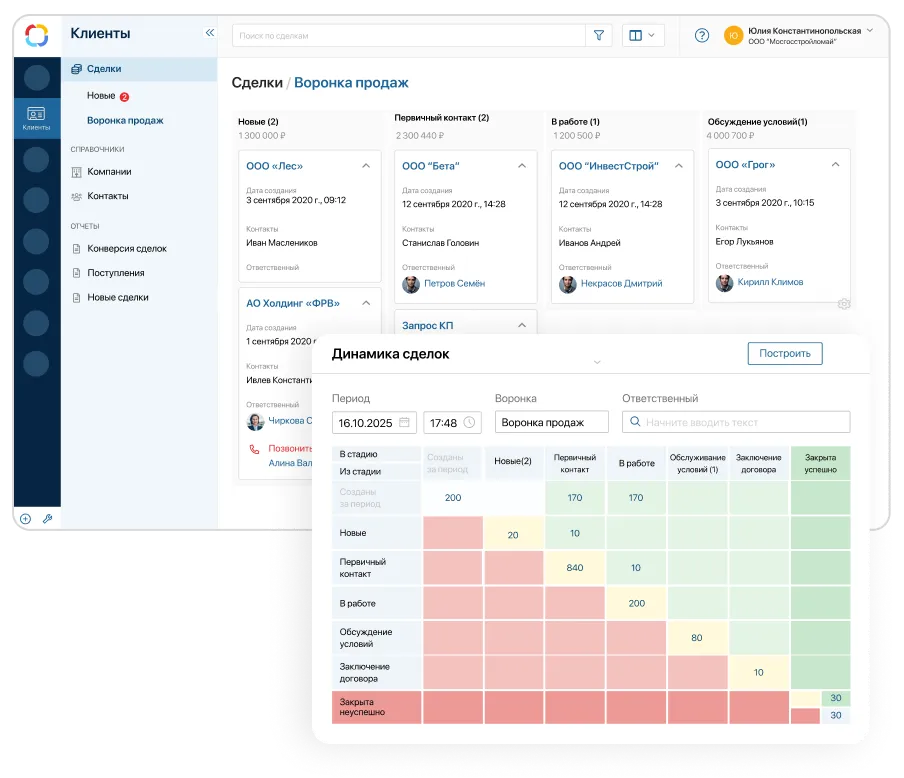The width and height of the screenshot is (904, 778).
Task: Click the Ответственный search input field
Action: click(x=736, y=422)
